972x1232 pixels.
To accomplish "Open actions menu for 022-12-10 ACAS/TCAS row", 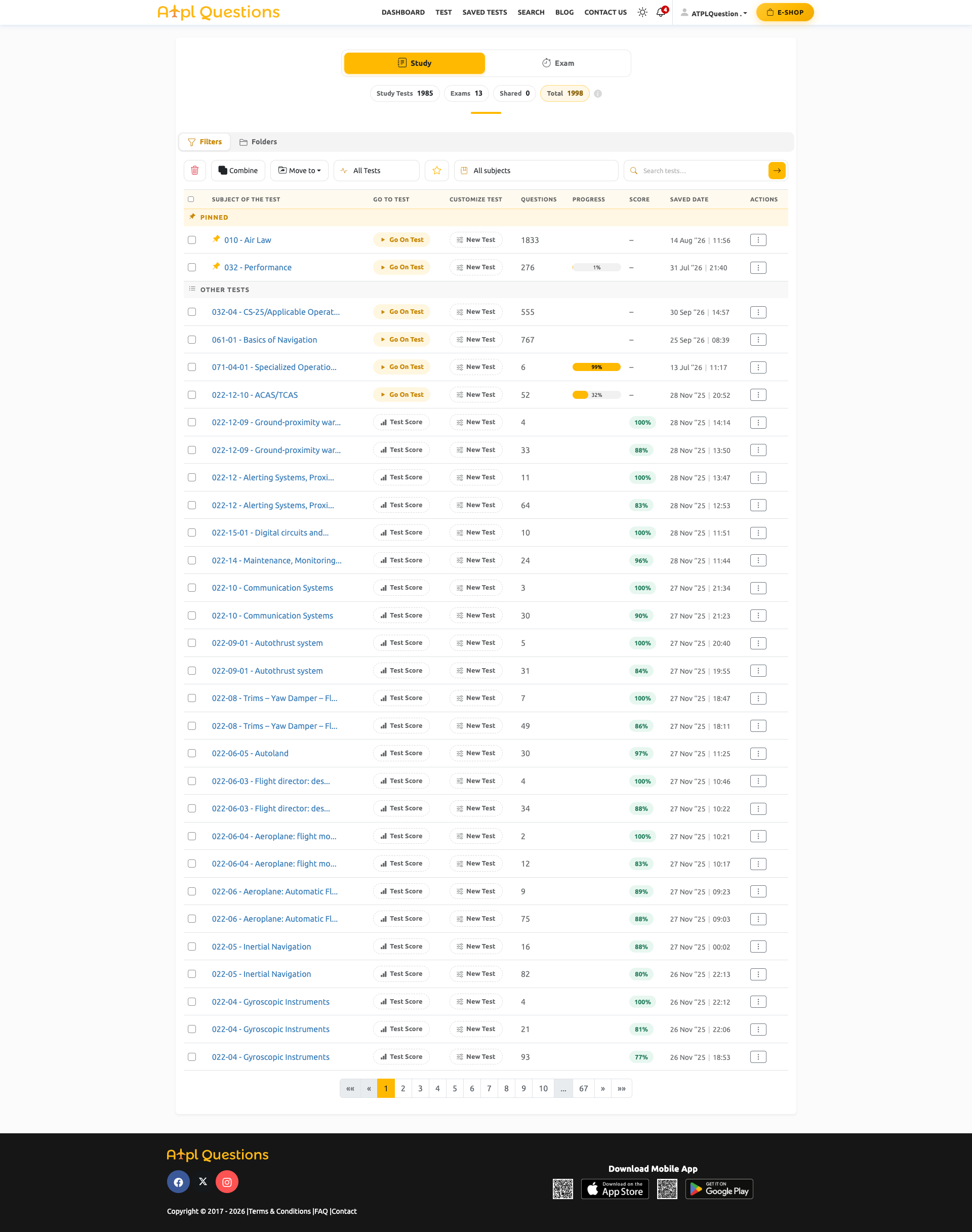I will [x=758, y=395].
